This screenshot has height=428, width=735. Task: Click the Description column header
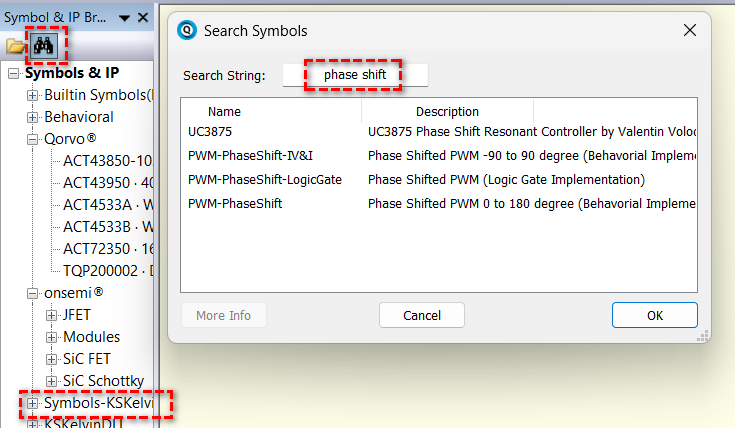click(447, 112)
